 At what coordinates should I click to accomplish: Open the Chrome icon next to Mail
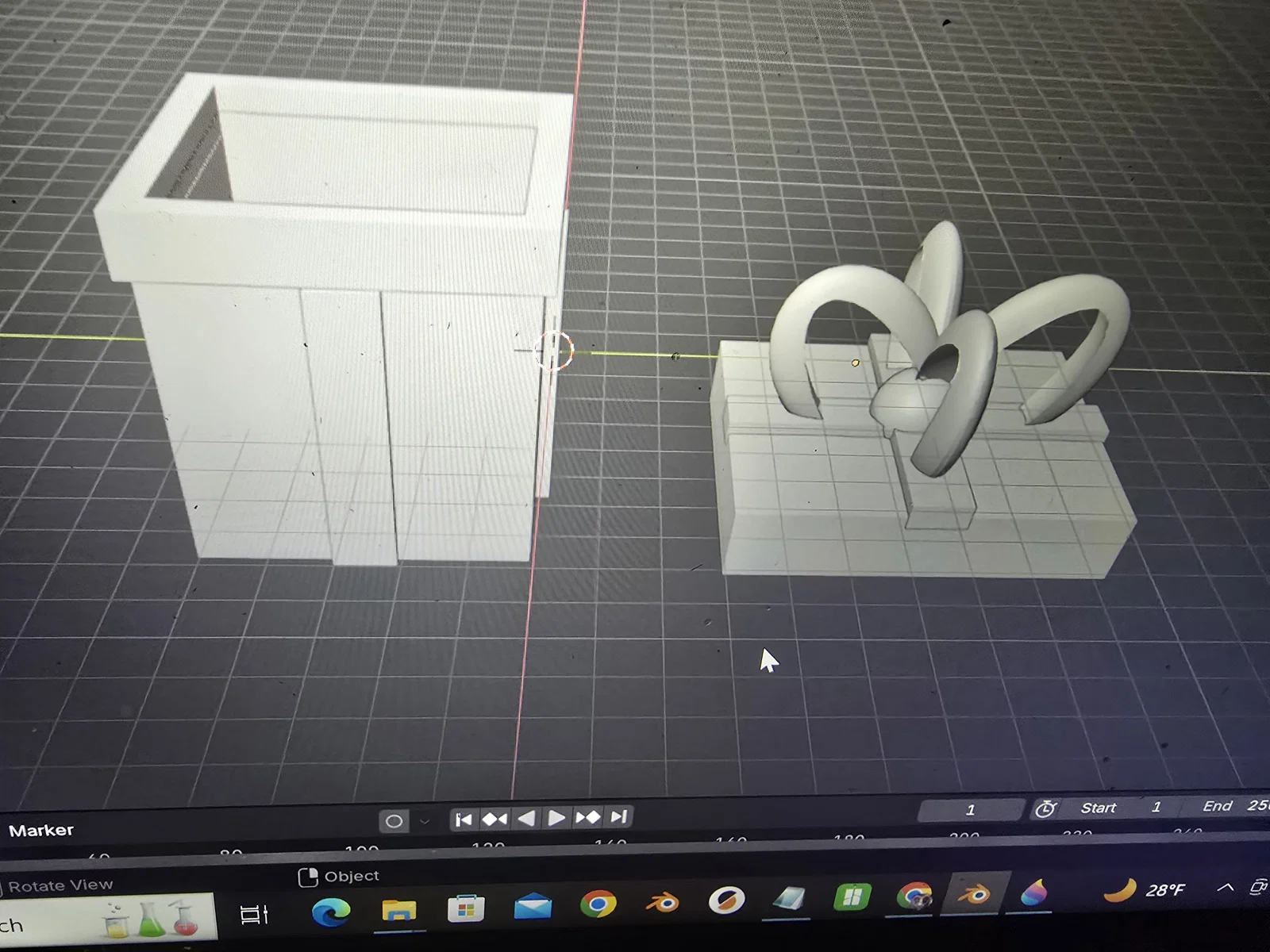[598, 904]
